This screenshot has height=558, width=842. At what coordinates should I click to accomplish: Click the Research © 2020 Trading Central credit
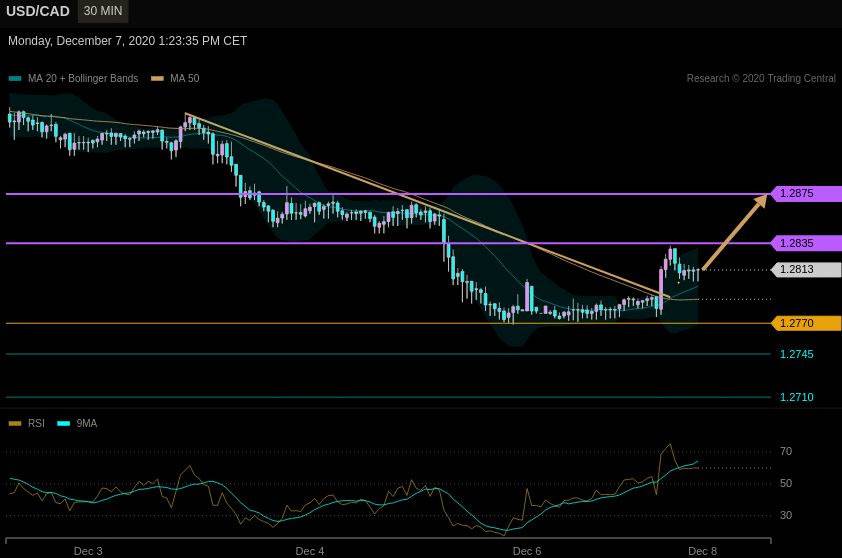(x=761, y=78)
